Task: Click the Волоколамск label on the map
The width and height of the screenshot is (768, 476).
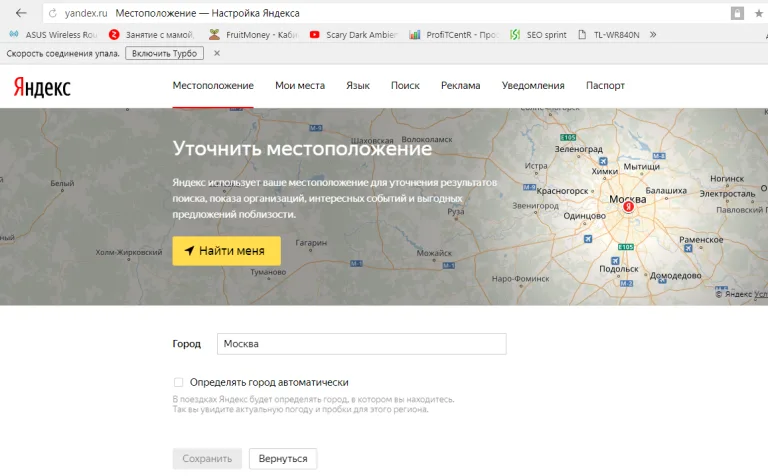Action: pos(427,140)
